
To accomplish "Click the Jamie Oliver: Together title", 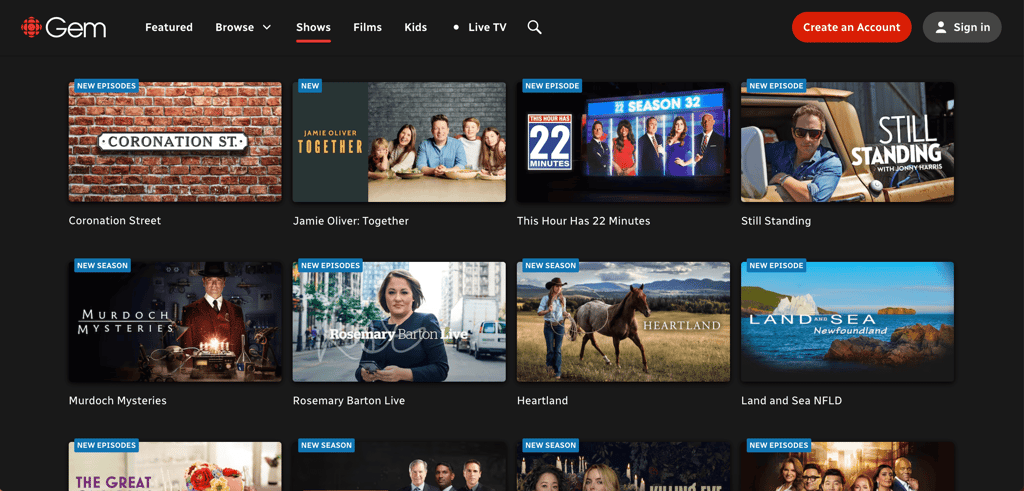I will point(351,221).
